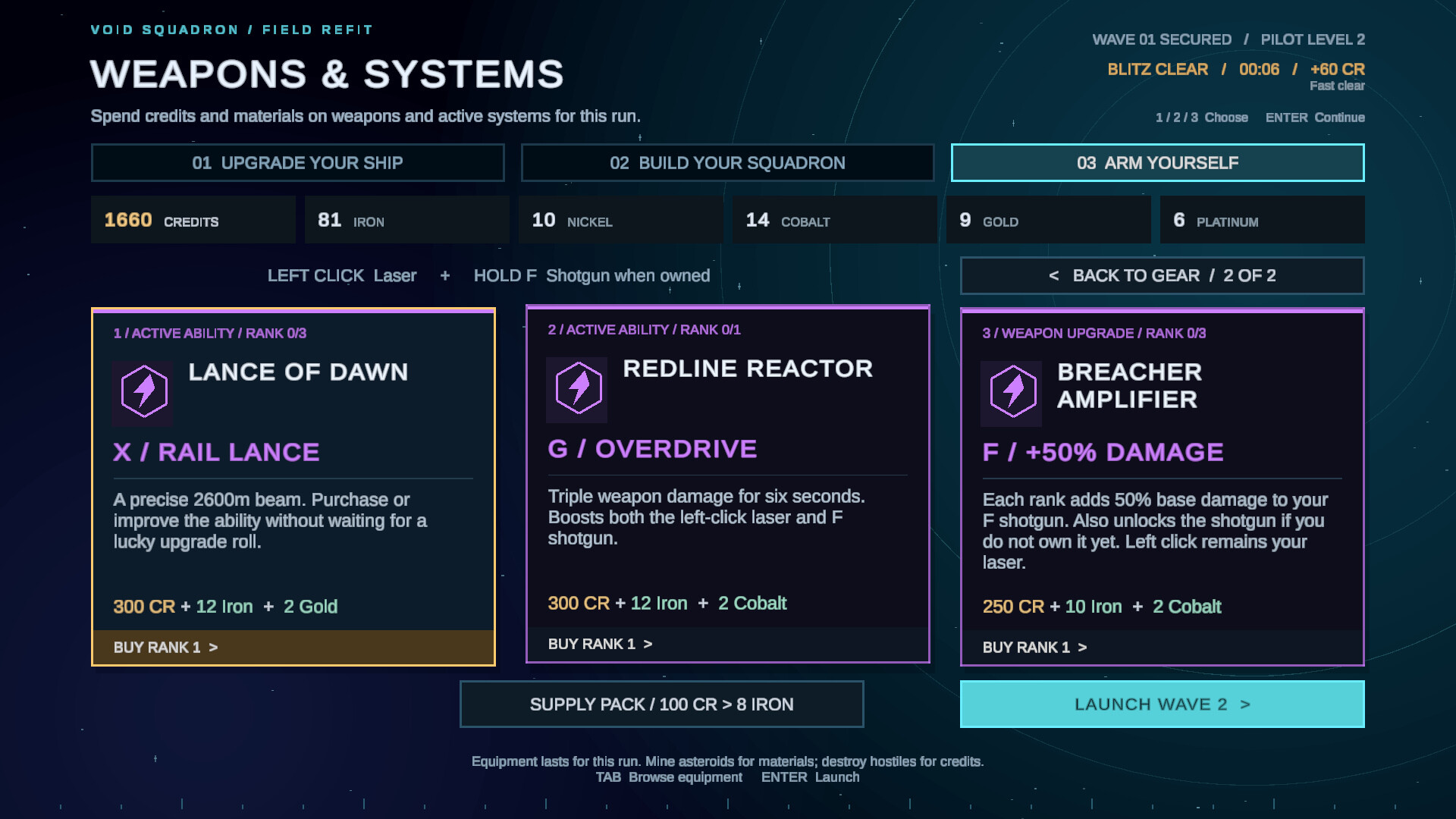Select the 03 Arm Yourself tab
Viewport: 1456px width, 819px height.
(x=1157, y=163)
